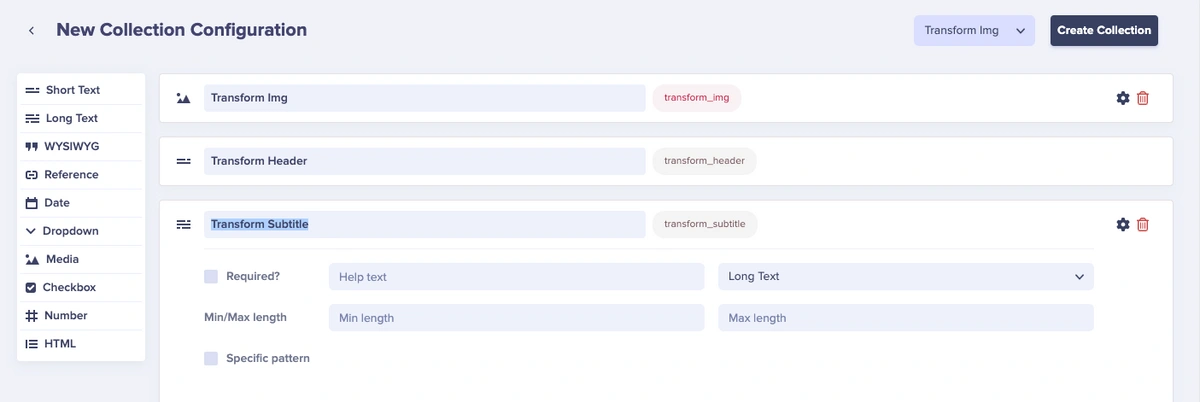
Task: Click the short text icon beside Transform Header
Action: (x=183, y=161)
